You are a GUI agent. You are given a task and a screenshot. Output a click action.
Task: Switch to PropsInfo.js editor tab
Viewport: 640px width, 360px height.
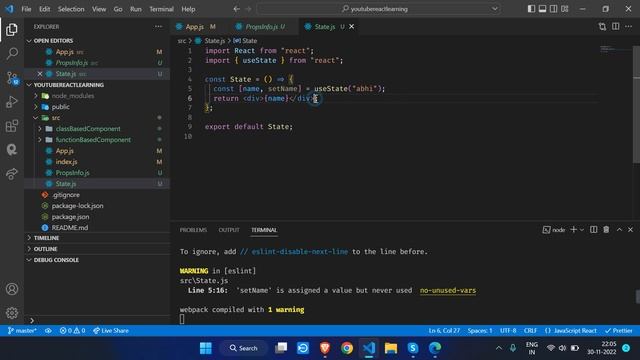tap(262, 27)
